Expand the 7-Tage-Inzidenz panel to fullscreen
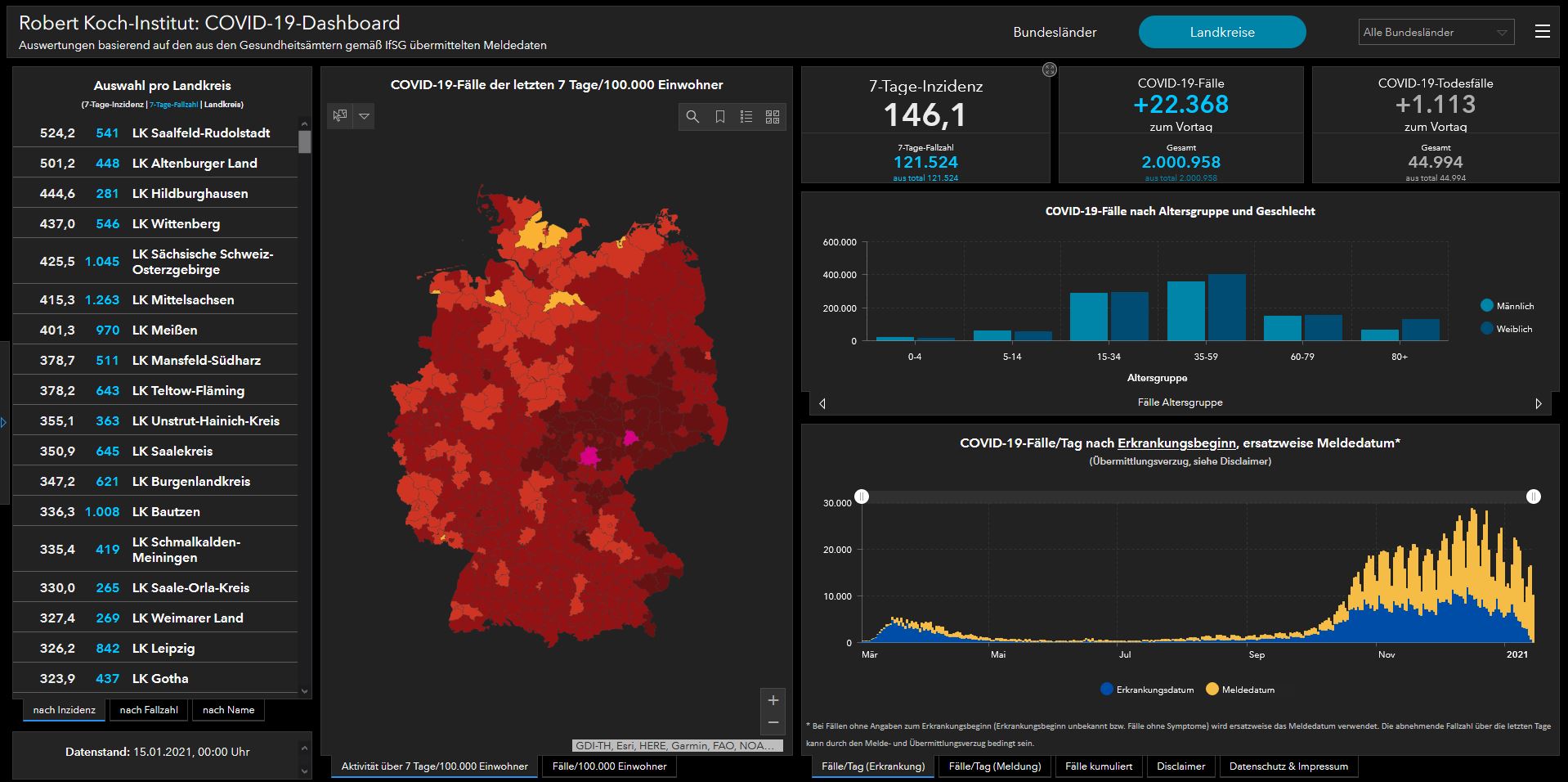Image resolution: width=1568 pixels, height=782 pixels. click(1050, 70)
